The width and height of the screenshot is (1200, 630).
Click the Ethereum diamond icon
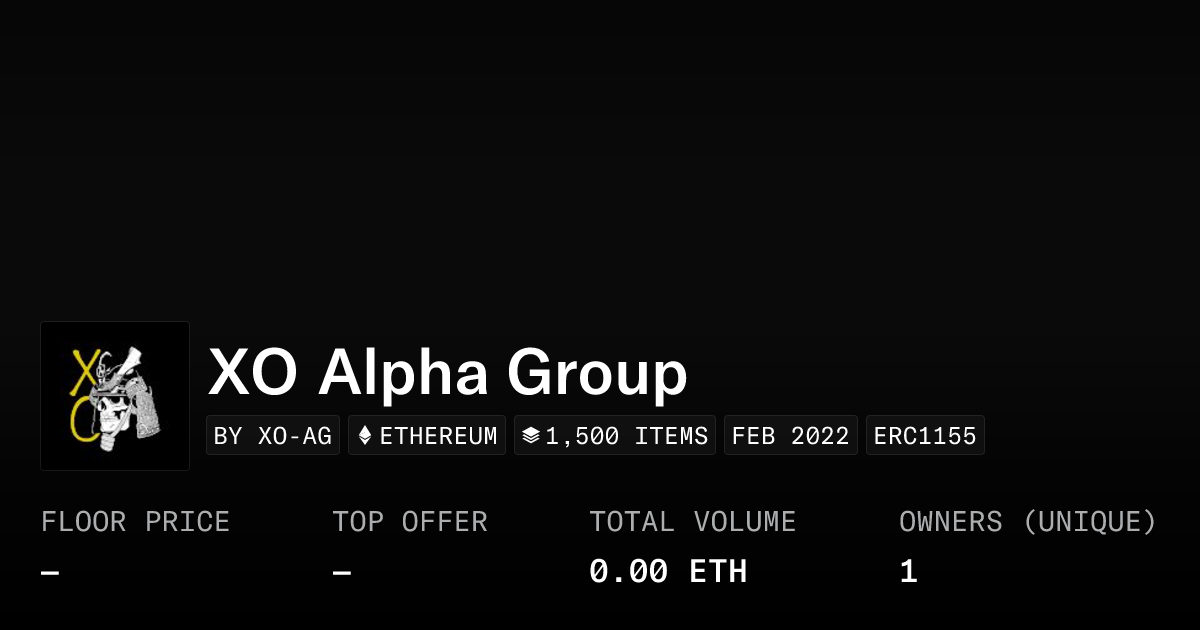tap(365, 436)
